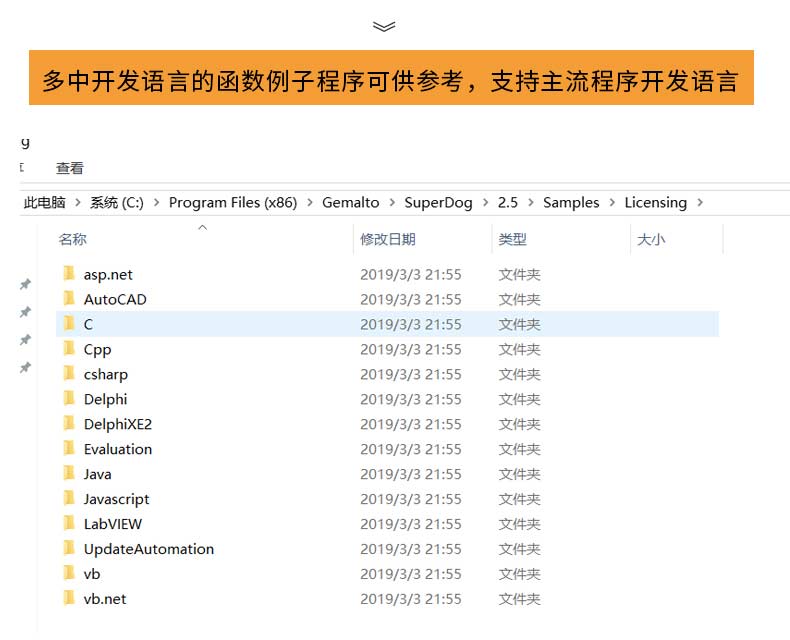
Task: Expand breadcrumb arrow after Samples
Action: coord(612,203)
